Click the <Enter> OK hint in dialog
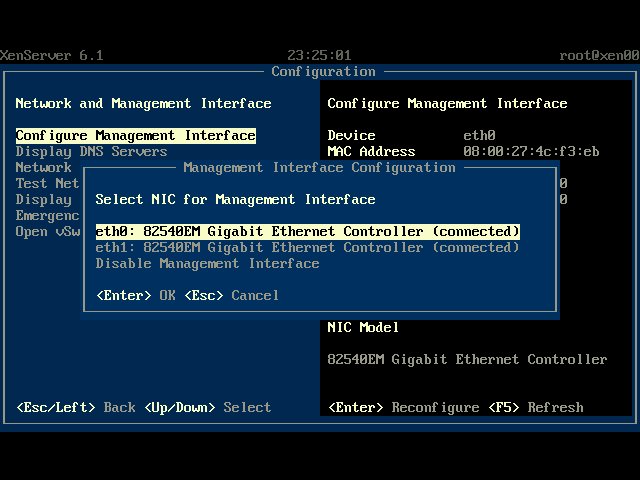Viewport: 640px width, 480px height. (136, 296)
